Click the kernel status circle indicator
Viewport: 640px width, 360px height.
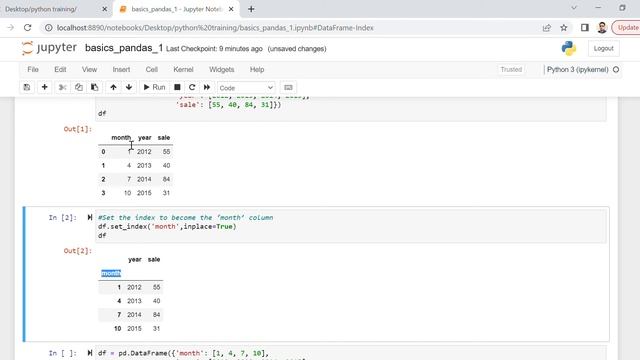616,69
